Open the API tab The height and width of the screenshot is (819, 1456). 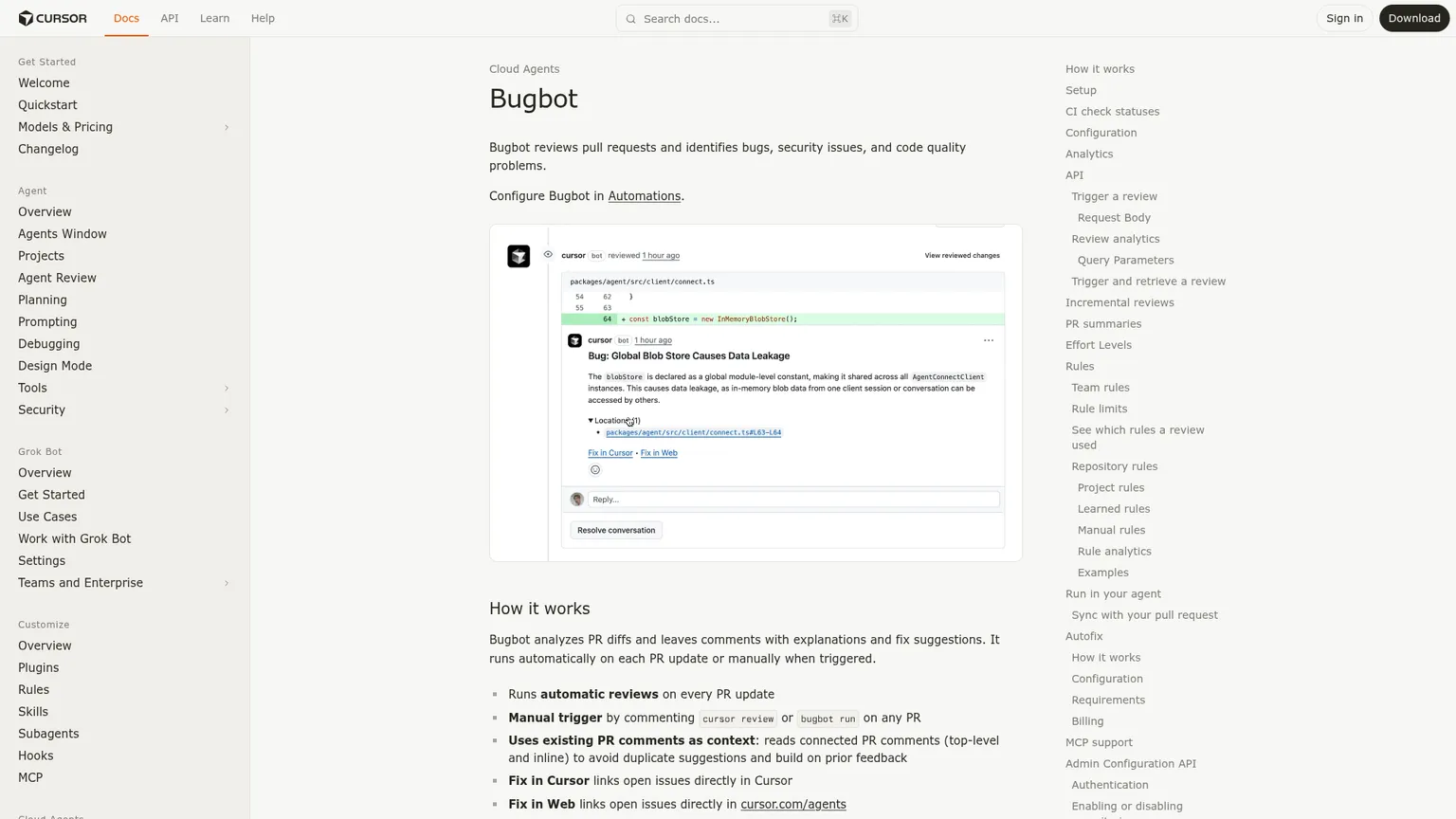[x=170, y=18]
